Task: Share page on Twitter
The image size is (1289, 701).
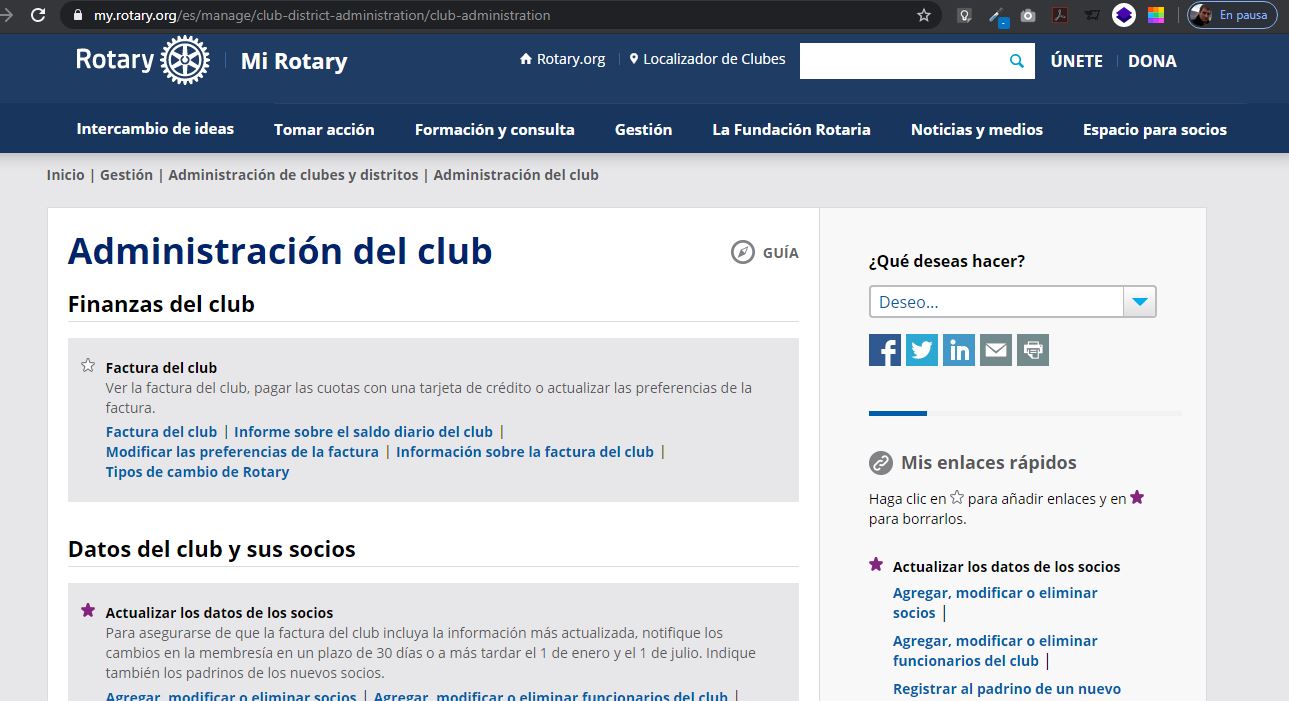Action: pyautogui.click(x=922, y=350)
